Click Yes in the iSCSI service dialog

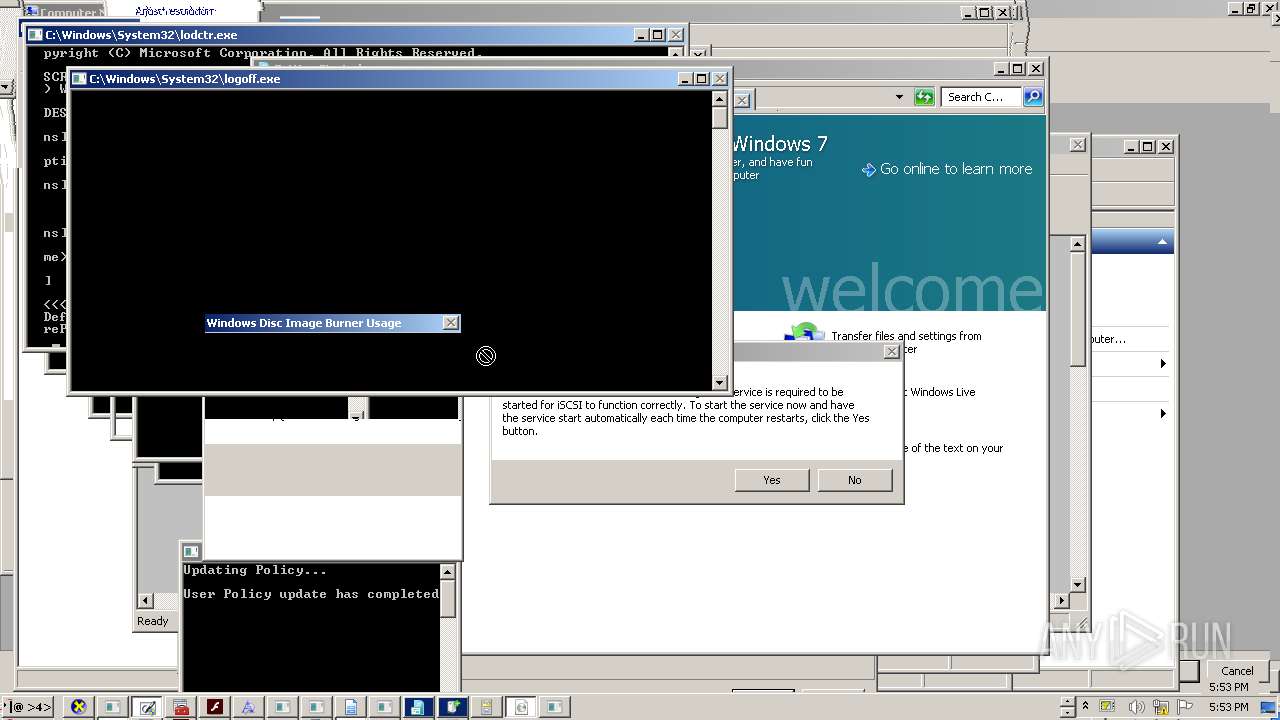point(772,480)
